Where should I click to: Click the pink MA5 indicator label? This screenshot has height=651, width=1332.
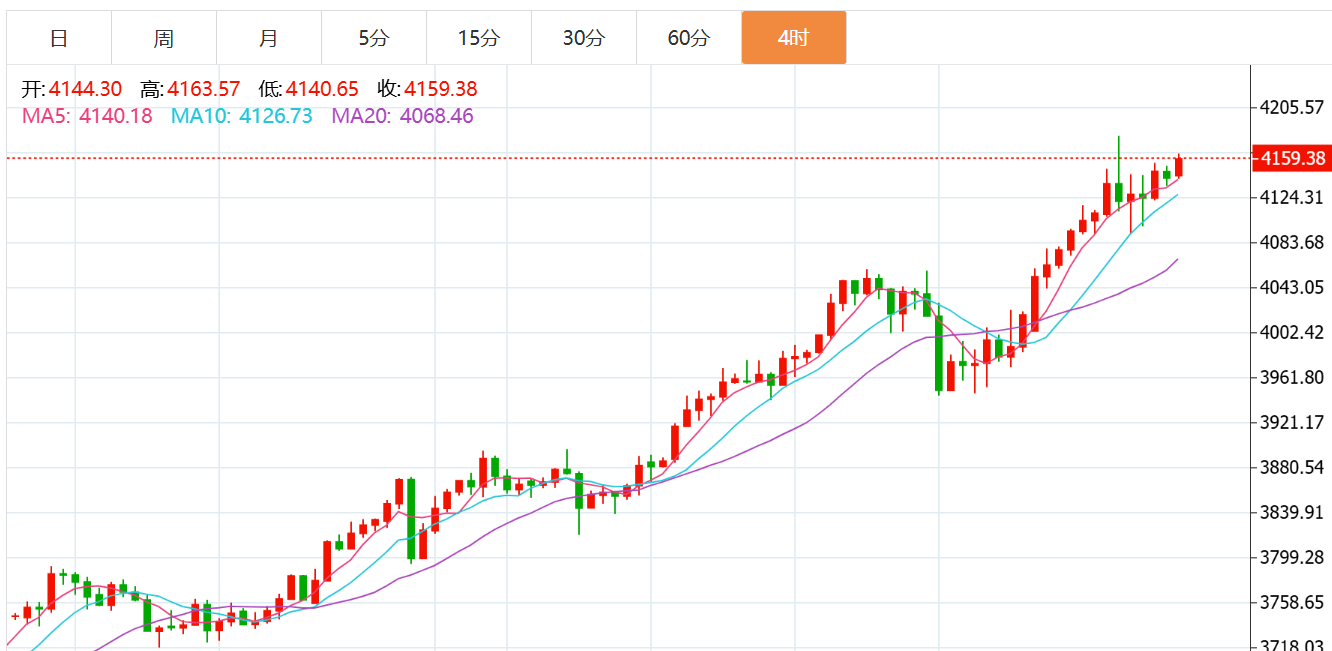point(87,116)
